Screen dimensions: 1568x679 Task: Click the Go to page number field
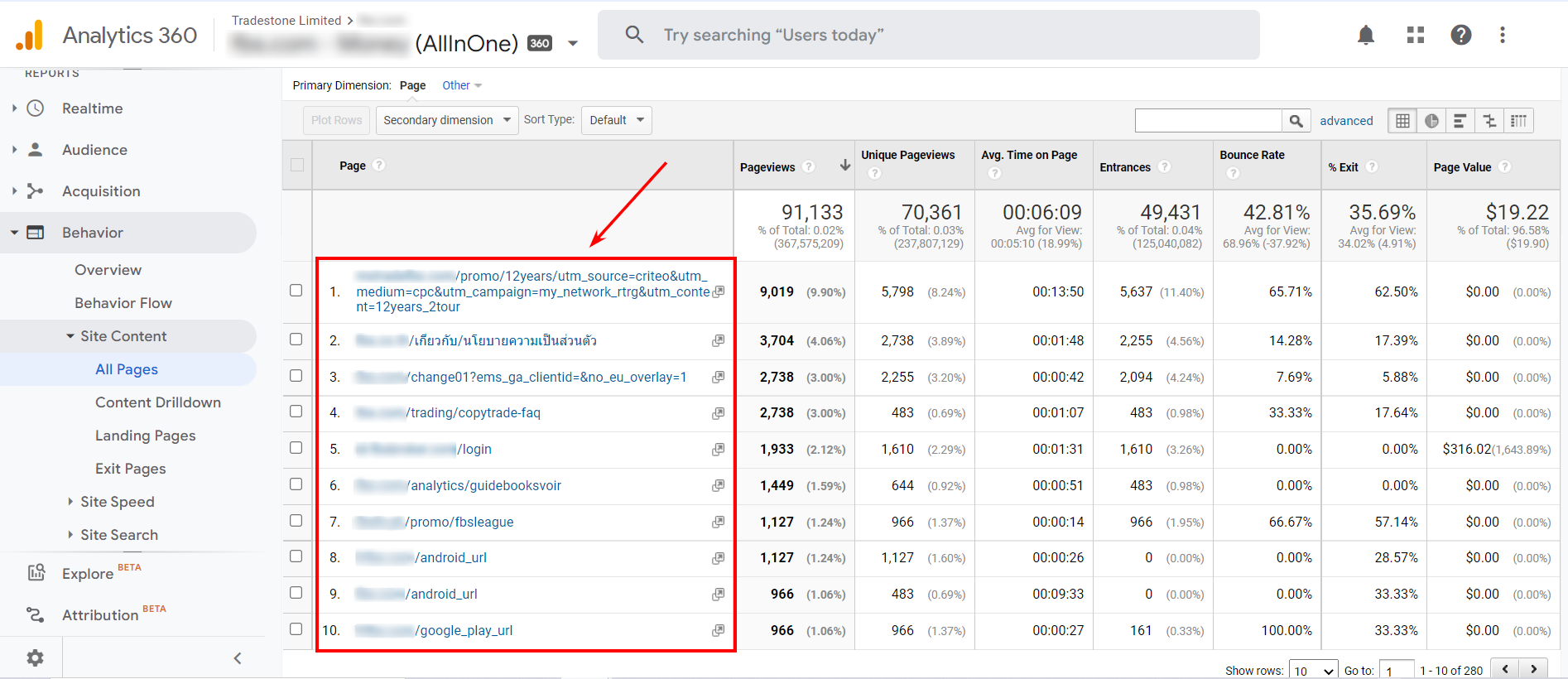point(1397,671)
